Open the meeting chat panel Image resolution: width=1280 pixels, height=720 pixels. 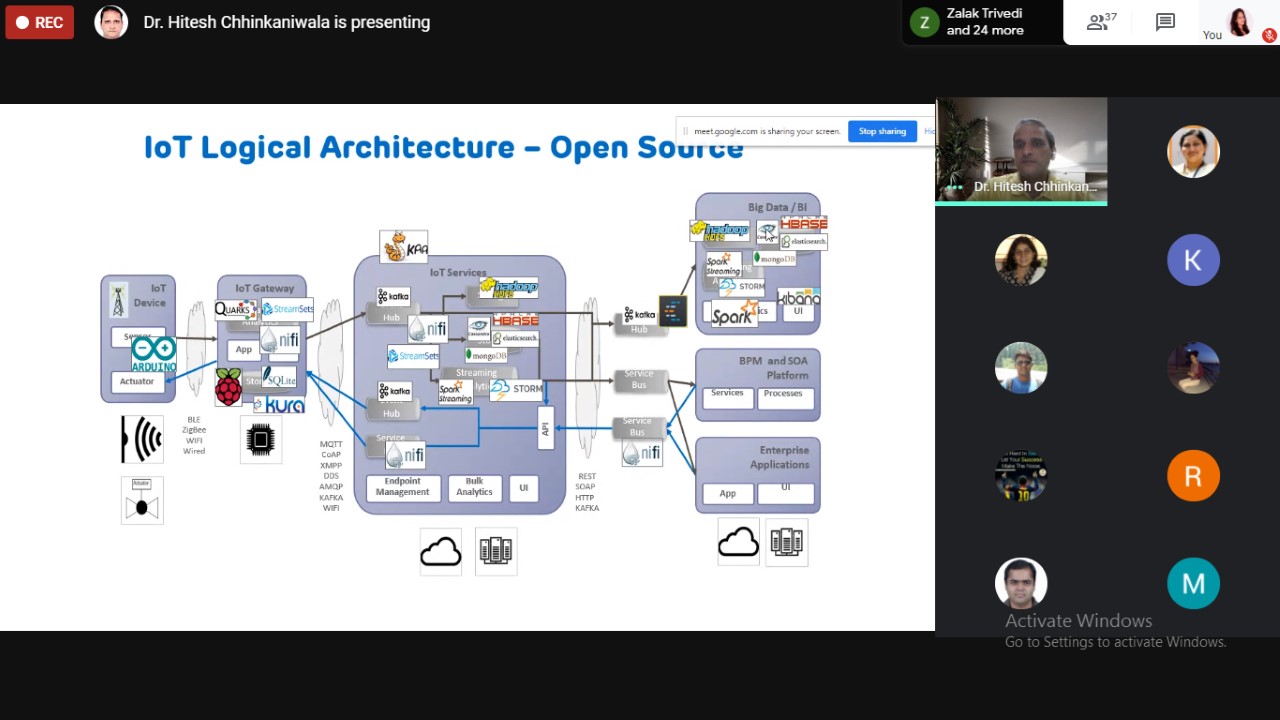click(x=1165, y=22)
